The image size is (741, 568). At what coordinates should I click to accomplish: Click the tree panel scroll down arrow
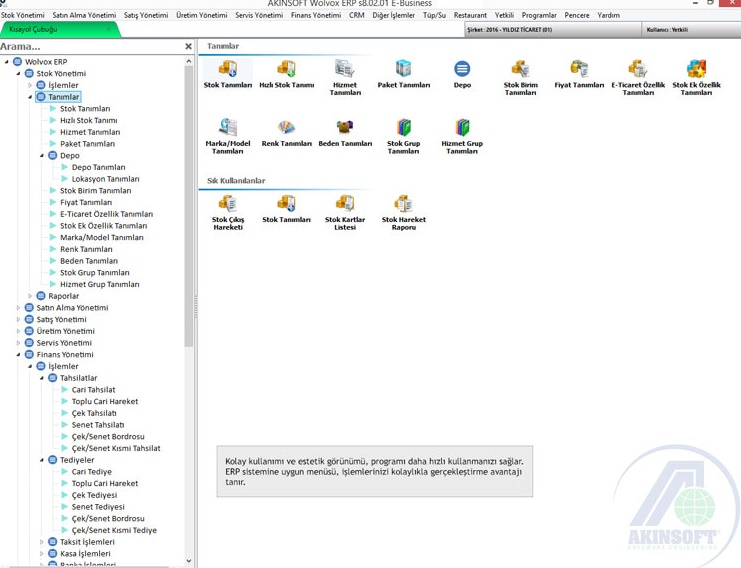[189, 561]
